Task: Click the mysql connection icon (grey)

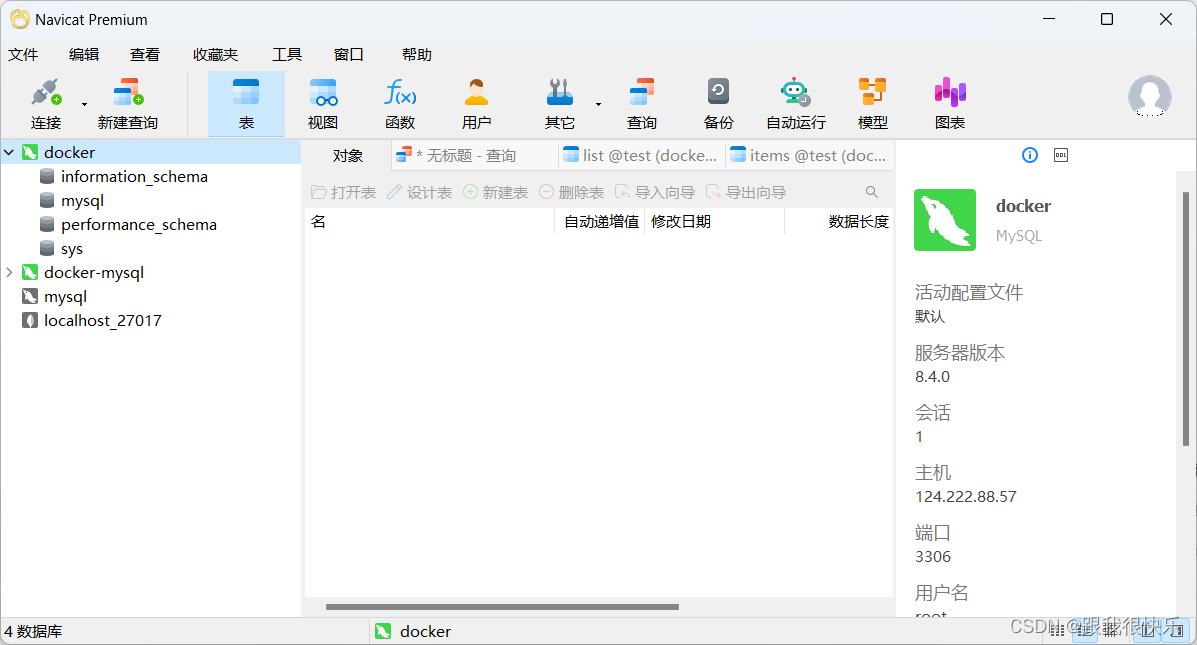Action: pyautogui.click(x=30, y=296)
